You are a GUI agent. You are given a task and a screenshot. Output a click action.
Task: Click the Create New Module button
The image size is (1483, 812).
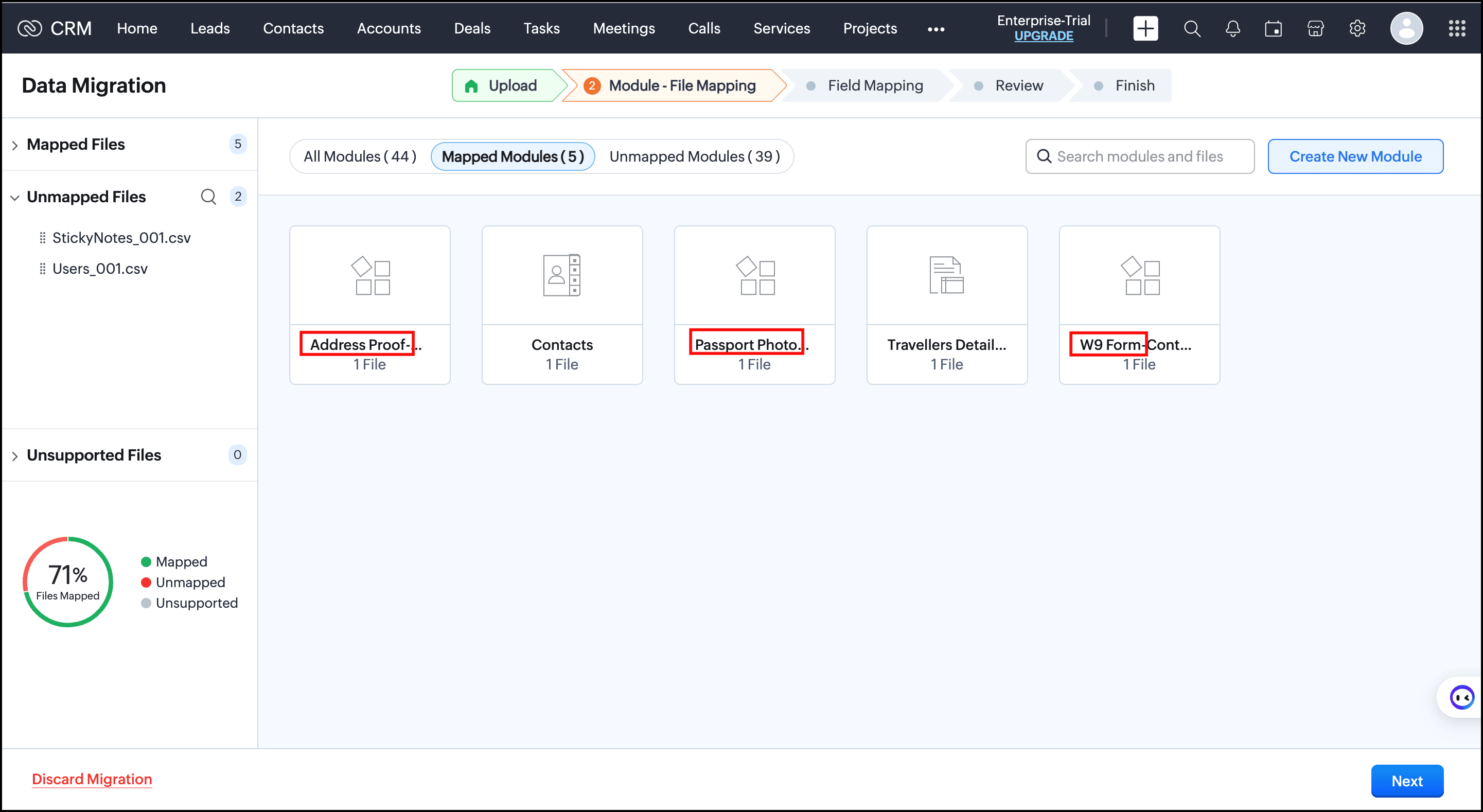tap(1355, 156)
